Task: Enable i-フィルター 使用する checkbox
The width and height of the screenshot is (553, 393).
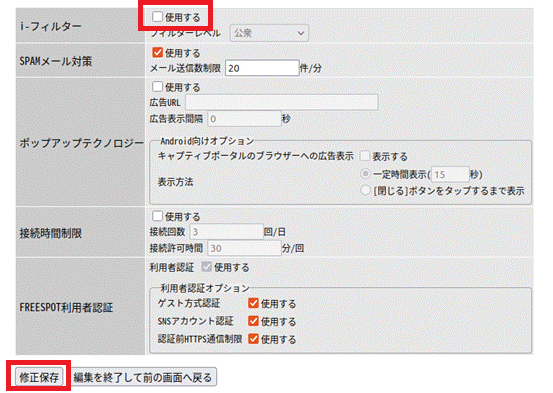Action: pyautogui.click(x=157, y=16)
